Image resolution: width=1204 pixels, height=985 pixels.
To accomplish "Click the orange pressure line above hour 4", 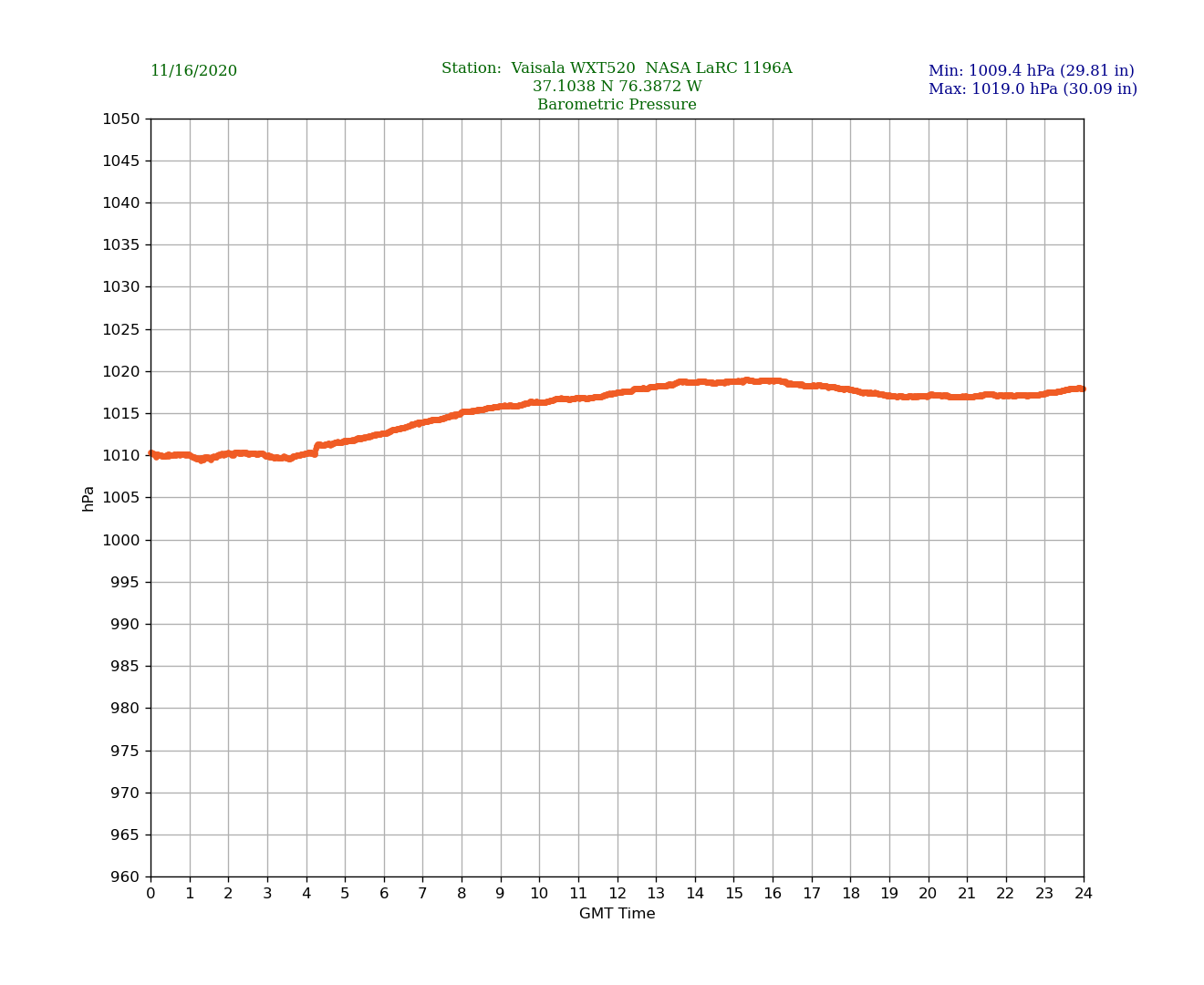I will [306, 452].
